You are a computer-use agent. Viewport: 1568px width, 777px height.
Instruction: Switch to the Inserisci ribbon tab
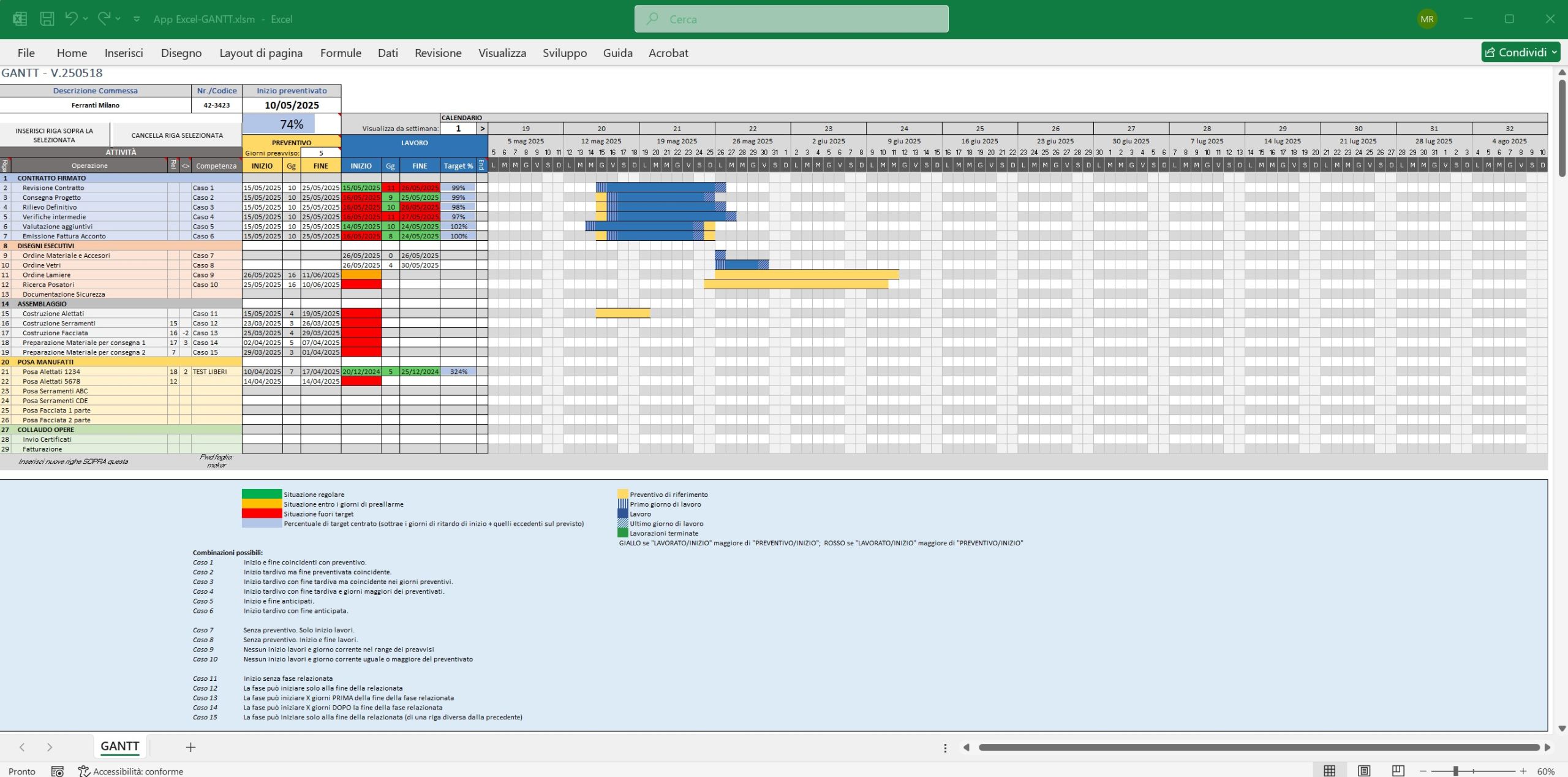click(x=124, y=53)
